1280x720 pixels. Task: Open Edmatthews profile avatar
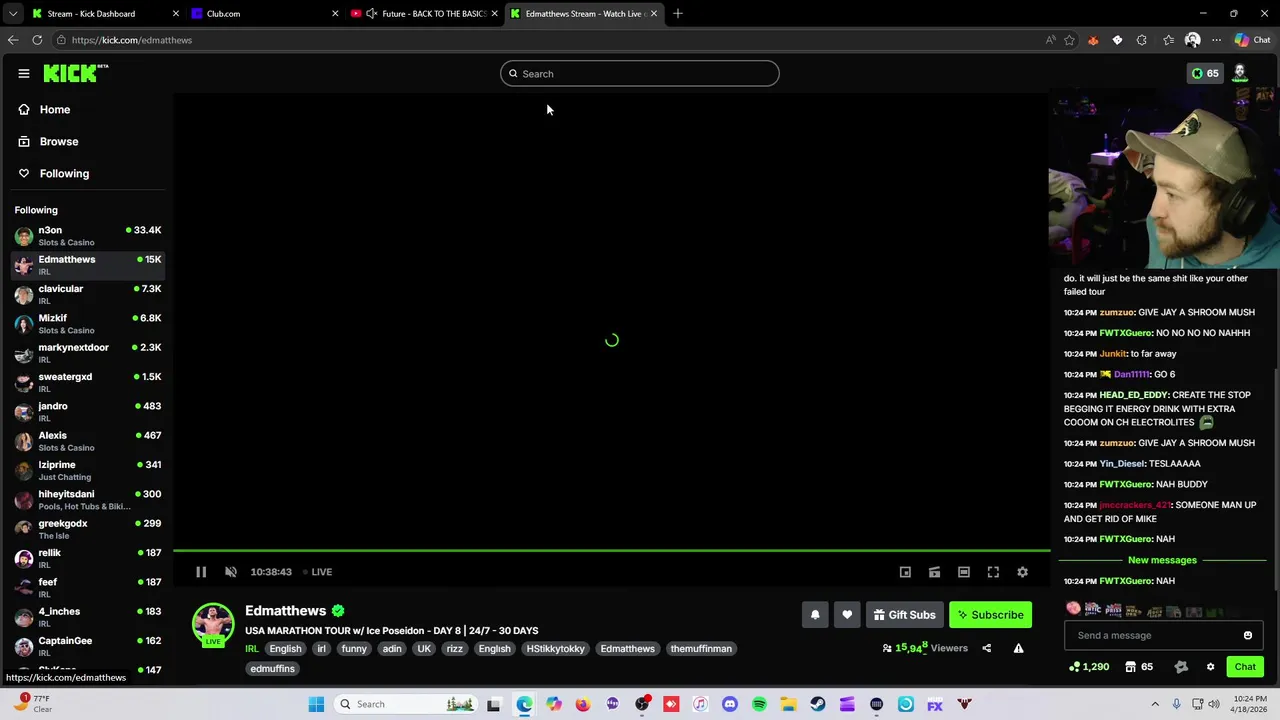(213, 624)
